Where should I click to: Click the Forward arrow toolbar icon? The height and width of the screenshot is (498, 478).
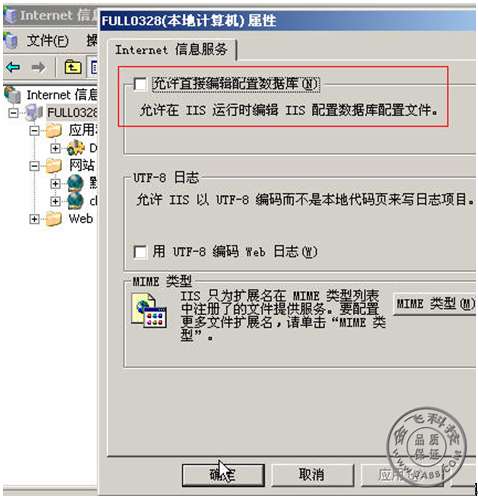pyautogui.click(x=38, y=68)
